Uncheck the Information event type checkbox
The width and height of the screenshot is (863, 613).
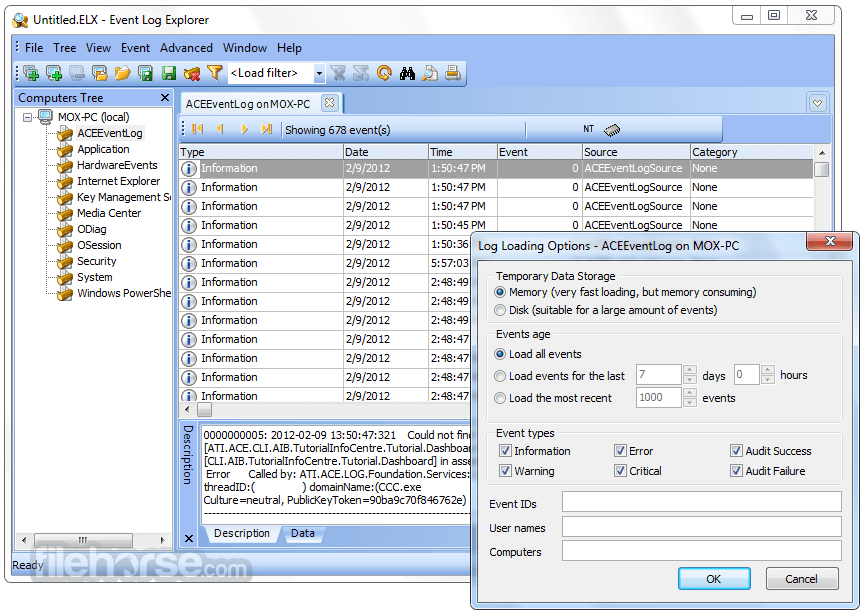[505, 451]
